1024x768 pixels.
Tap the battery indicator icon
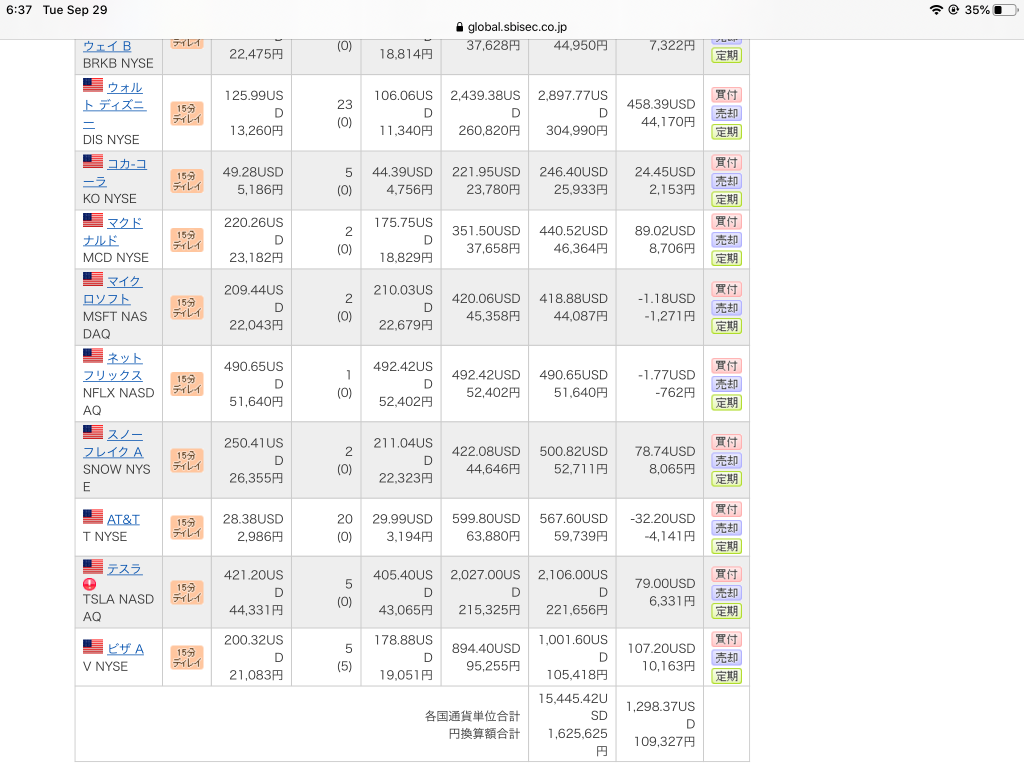[1005, 10]
